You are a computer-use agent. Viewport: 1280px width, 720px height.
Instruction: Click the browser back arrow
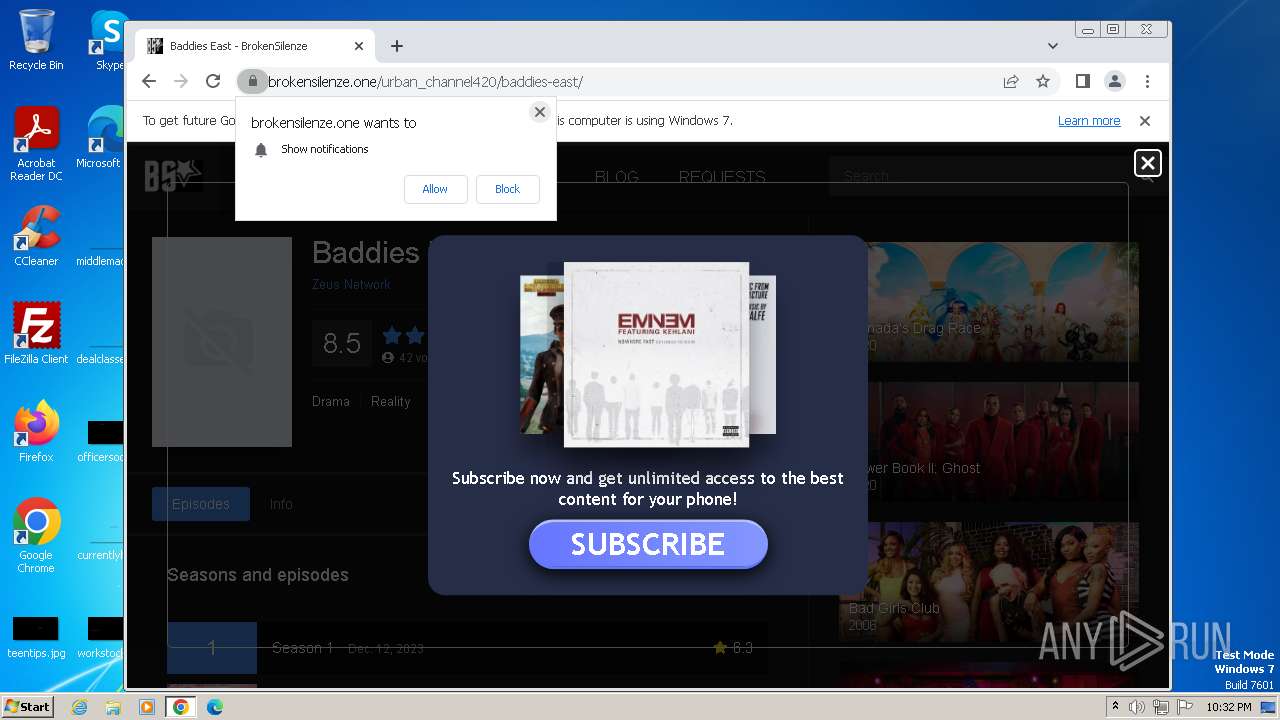(149, 81)
